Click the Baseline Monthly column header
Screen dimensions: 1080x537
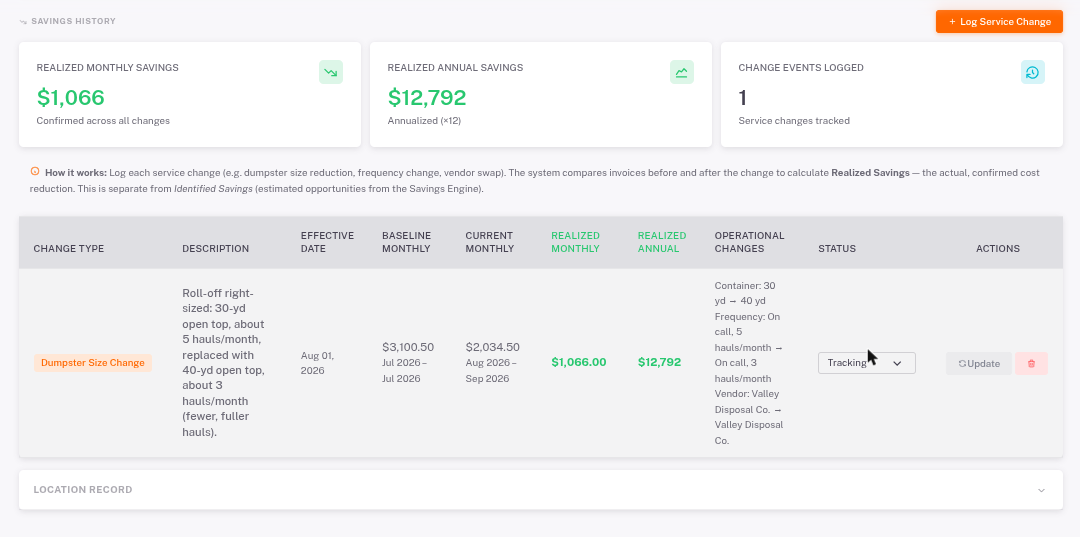point(406,242)
